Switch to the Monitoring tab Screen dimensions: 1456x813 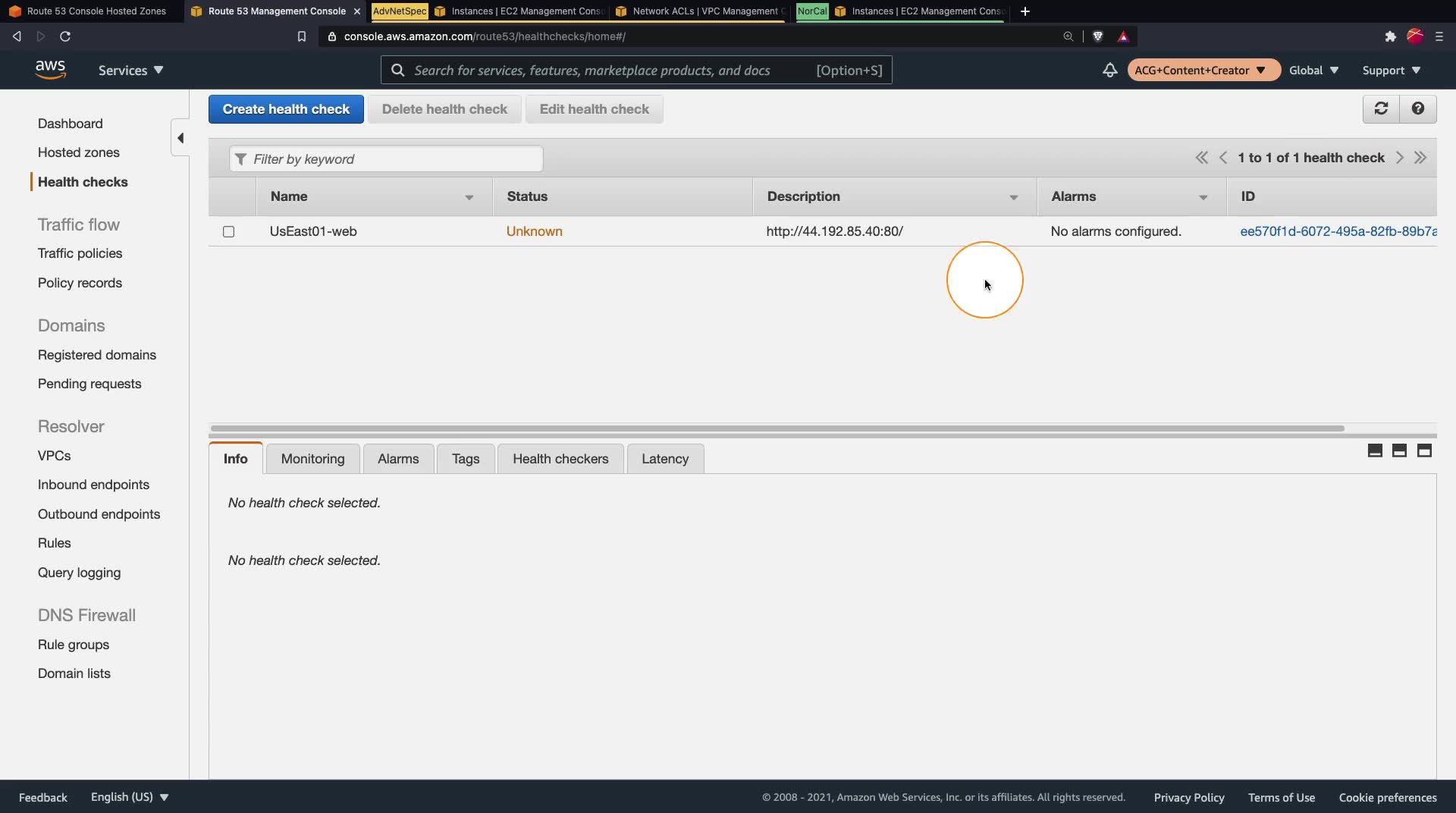point(312,459)
